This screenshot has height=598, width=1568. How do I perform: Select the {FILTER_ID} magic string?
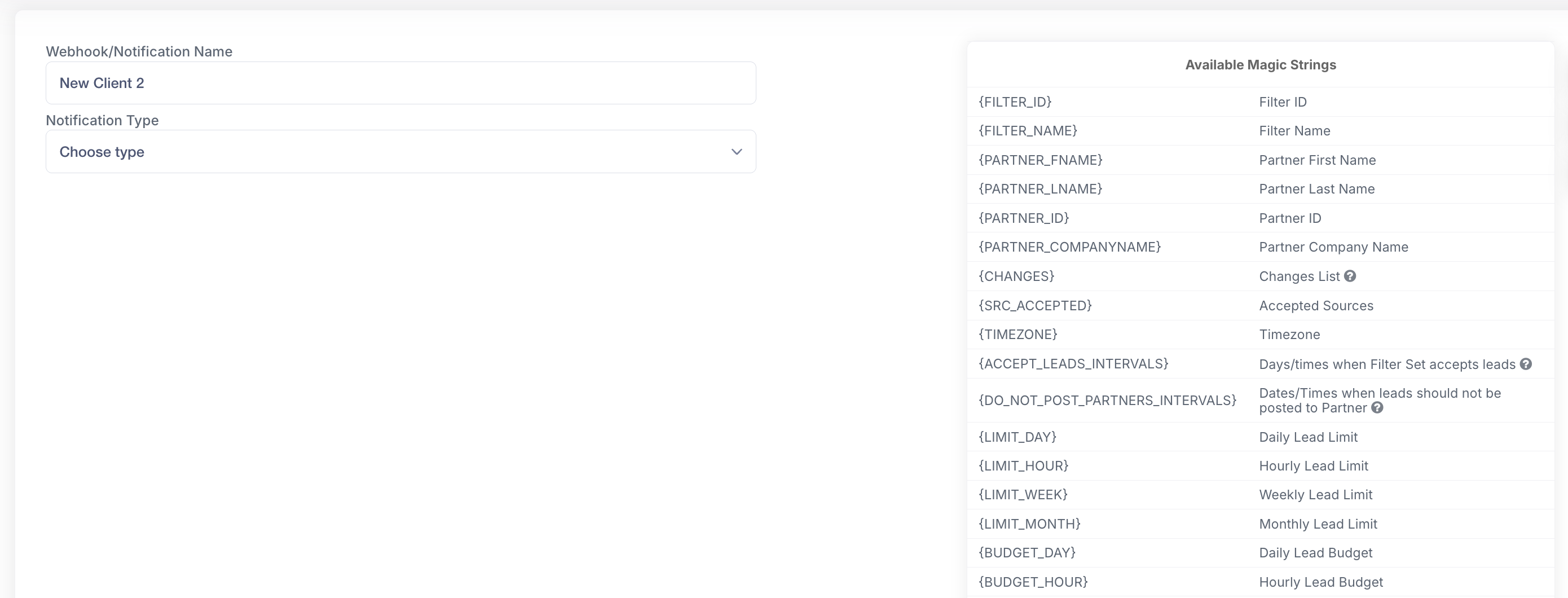(1014, 102)
